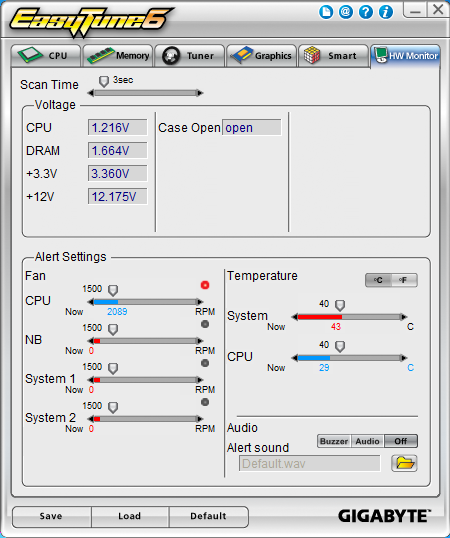
Task: Click the info 'i' icon in header
Action: (386, 12)
